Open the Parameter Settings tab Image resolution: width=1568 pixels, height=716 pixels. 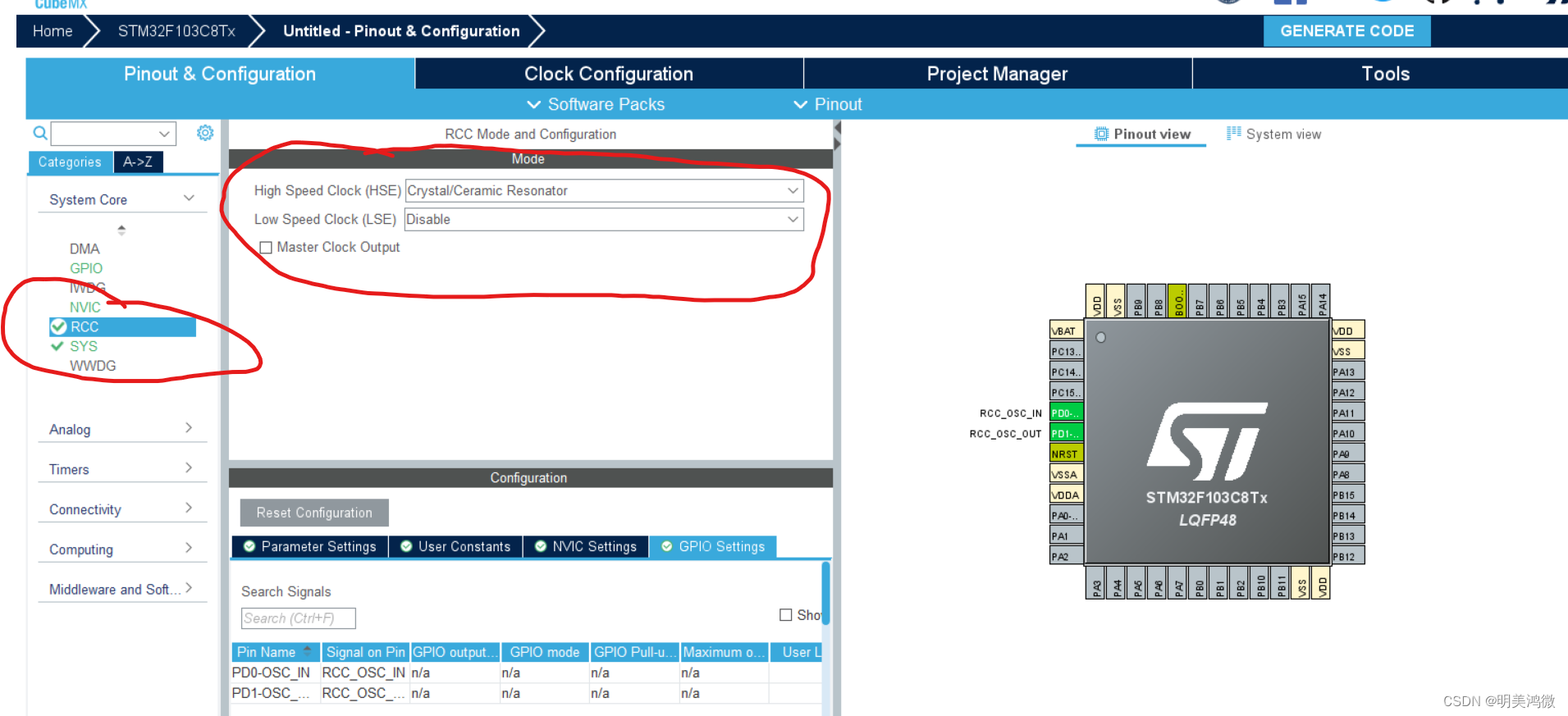[x=309, y=546]
